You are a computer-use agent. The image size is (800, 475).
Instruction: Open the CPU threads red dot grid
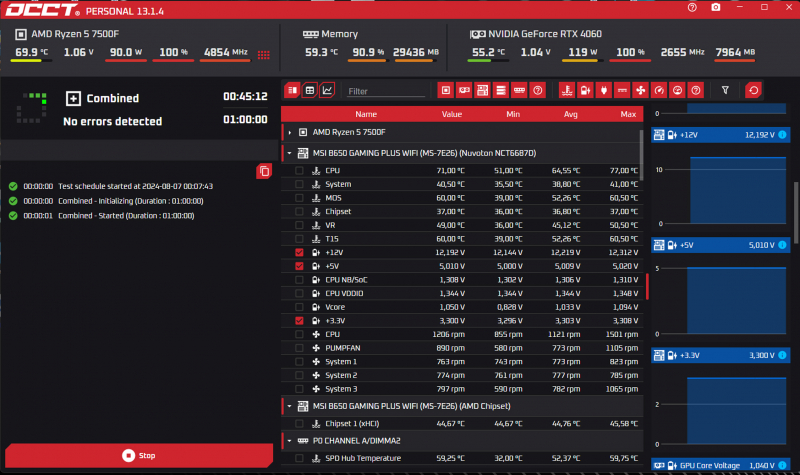pos(264,55)
